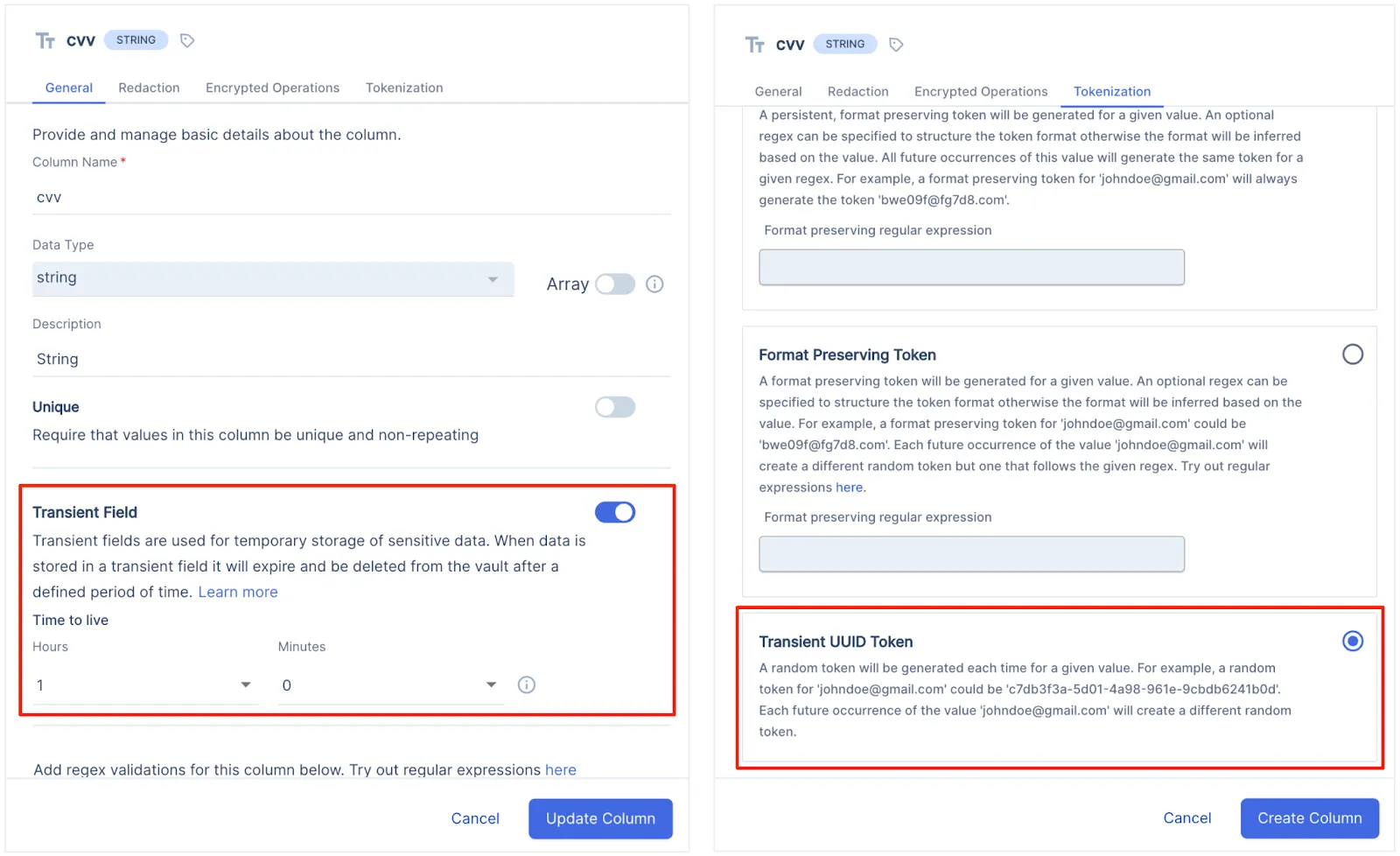
Task: Switch to Redaction tab in left panel
Action: 149,88
